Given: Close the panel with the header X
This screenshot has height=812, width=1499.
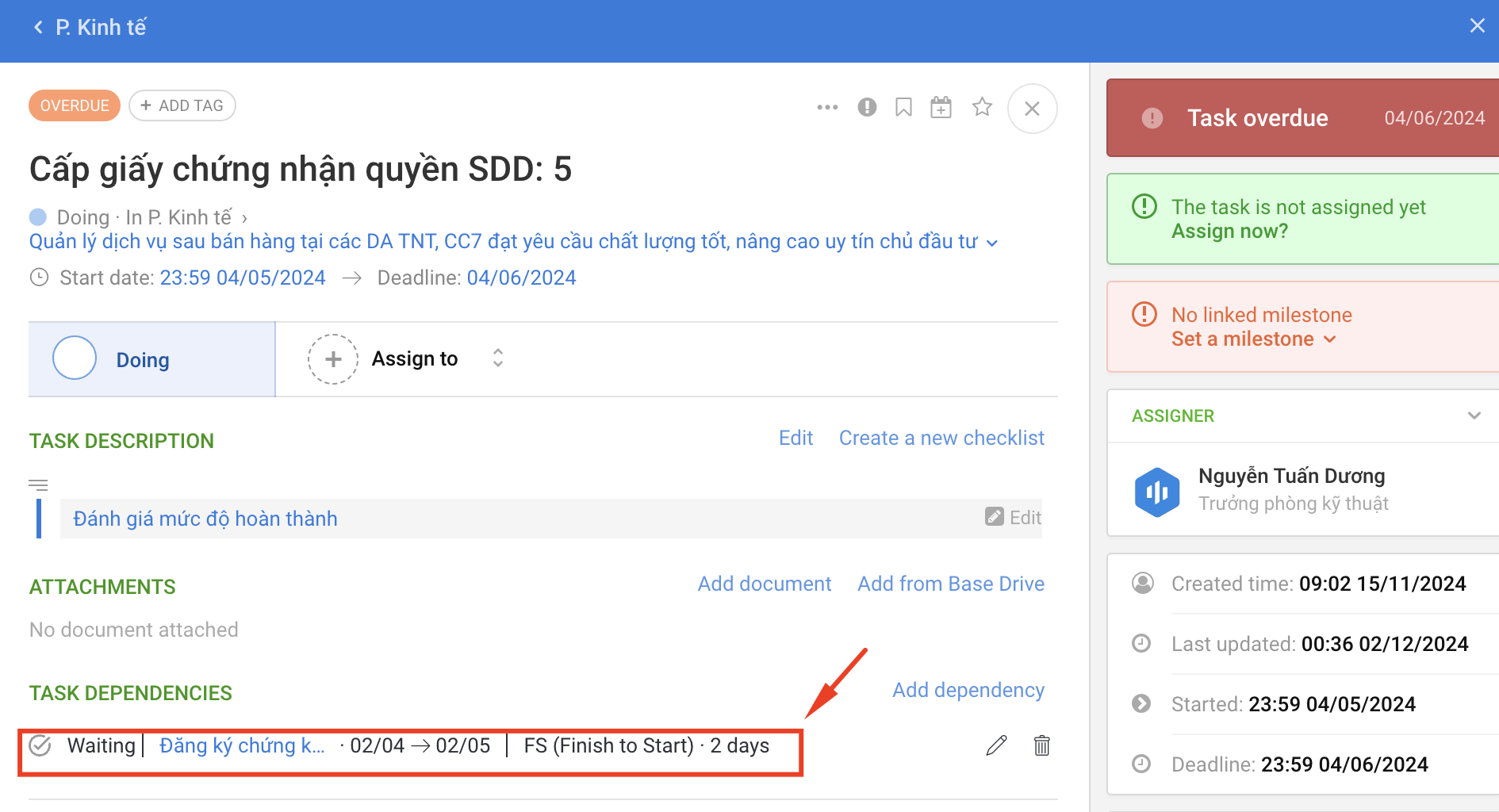Looking at the screenshot, I should click(x=1477, y=25).
